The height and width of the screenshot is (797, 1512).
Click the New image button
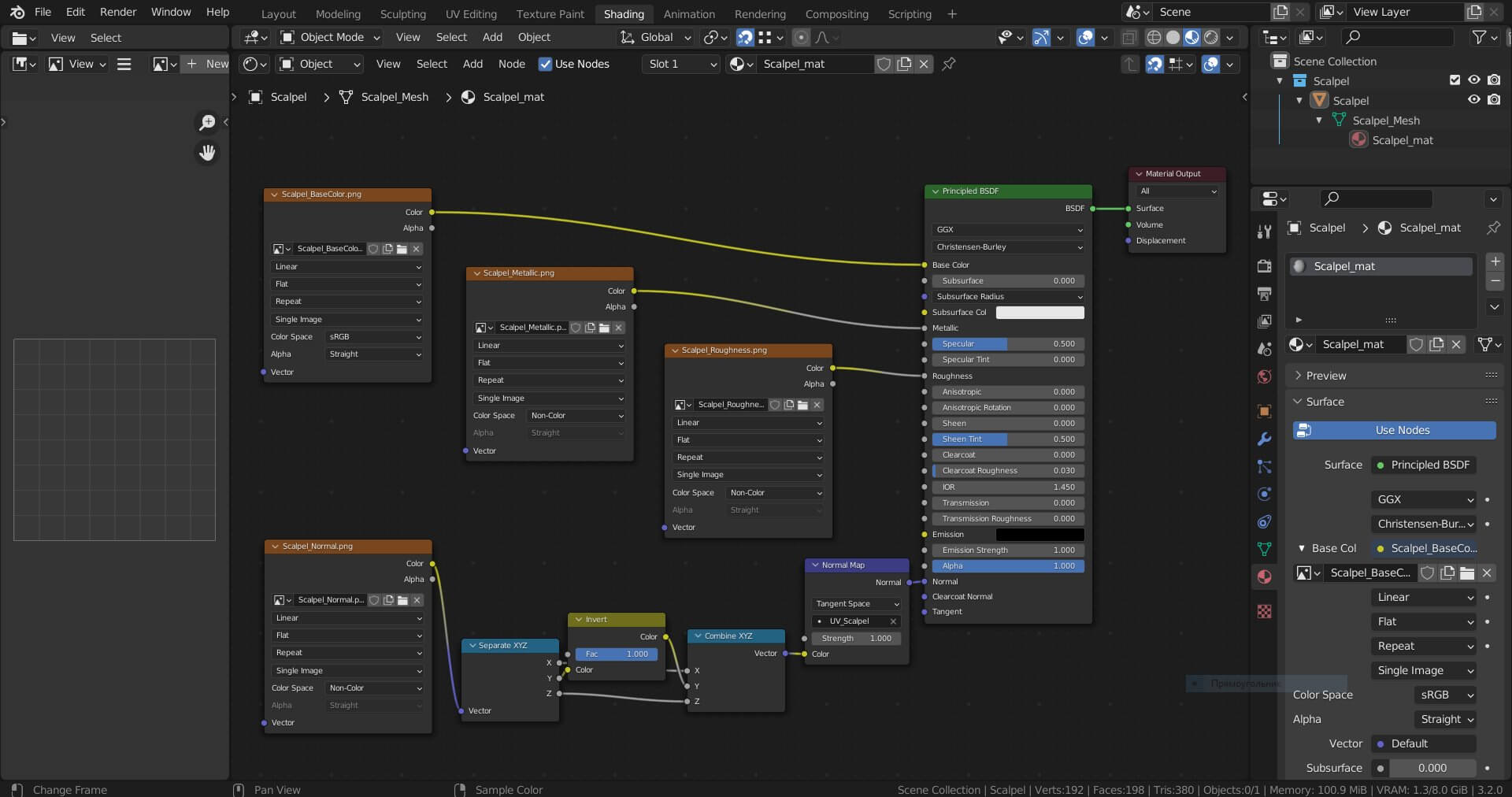coord(207,64)
